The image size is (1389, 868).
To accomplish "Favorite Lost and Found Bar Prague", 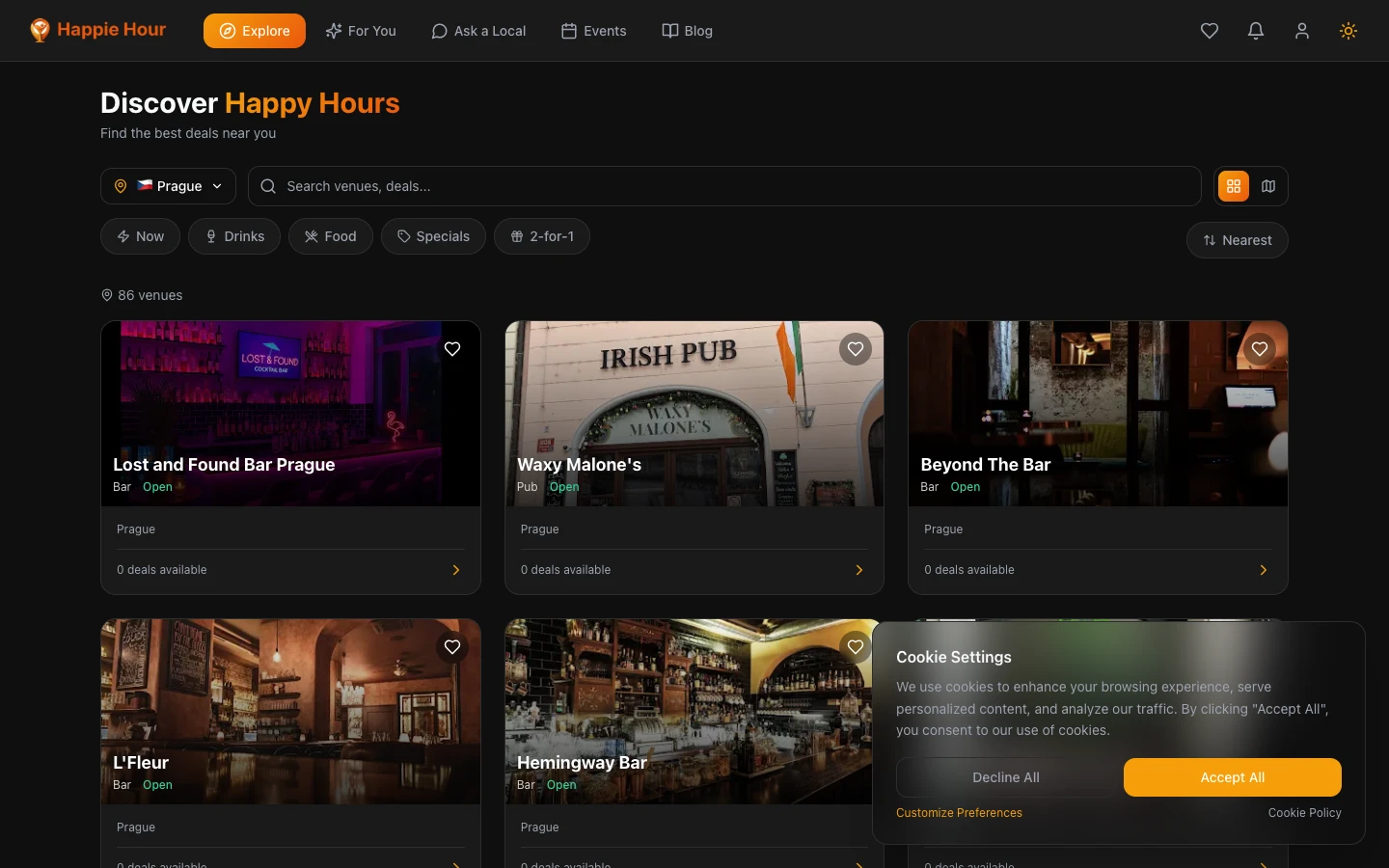I will (452, 349).
